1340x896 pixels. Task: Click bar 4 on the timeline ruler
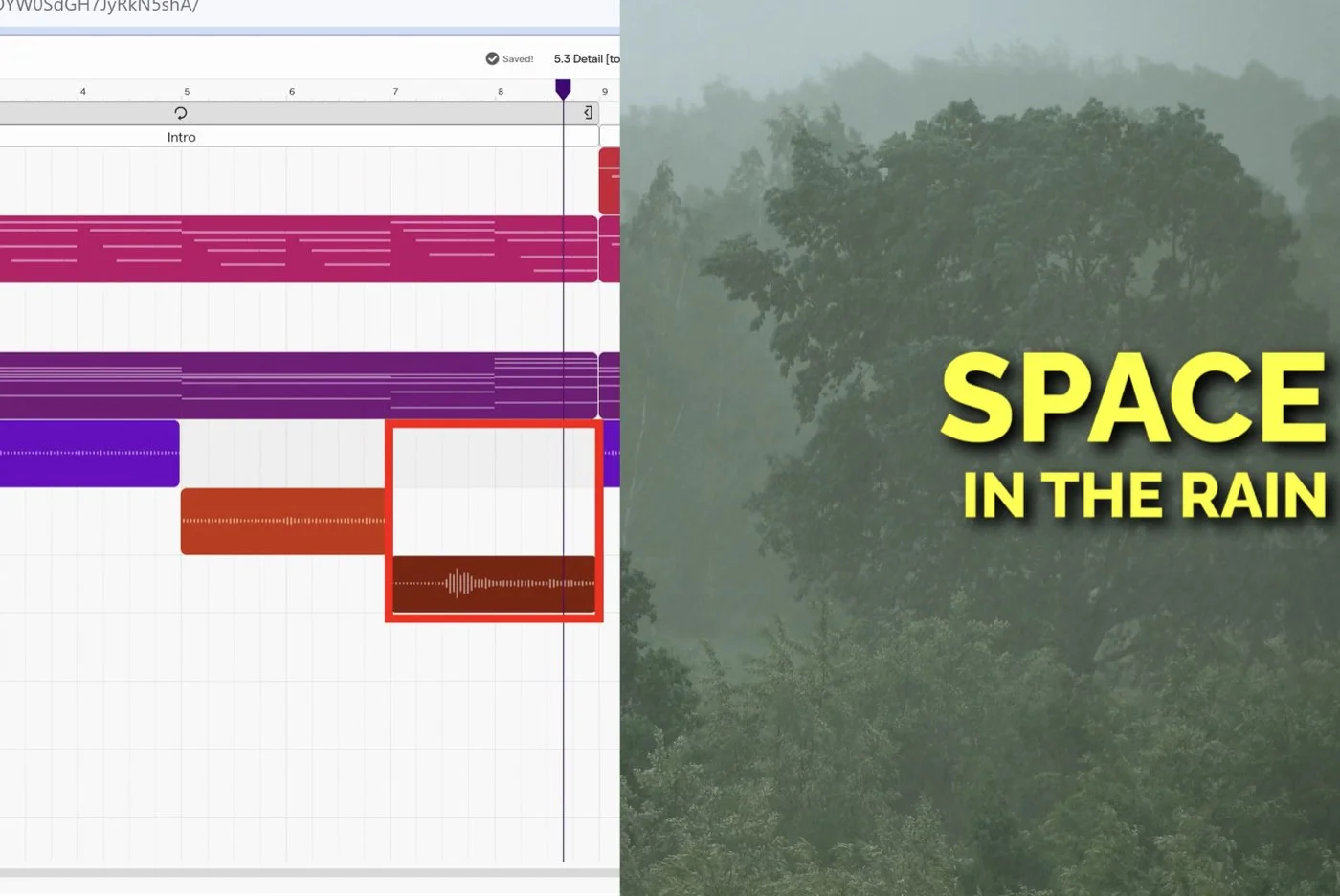click(83, 92)
